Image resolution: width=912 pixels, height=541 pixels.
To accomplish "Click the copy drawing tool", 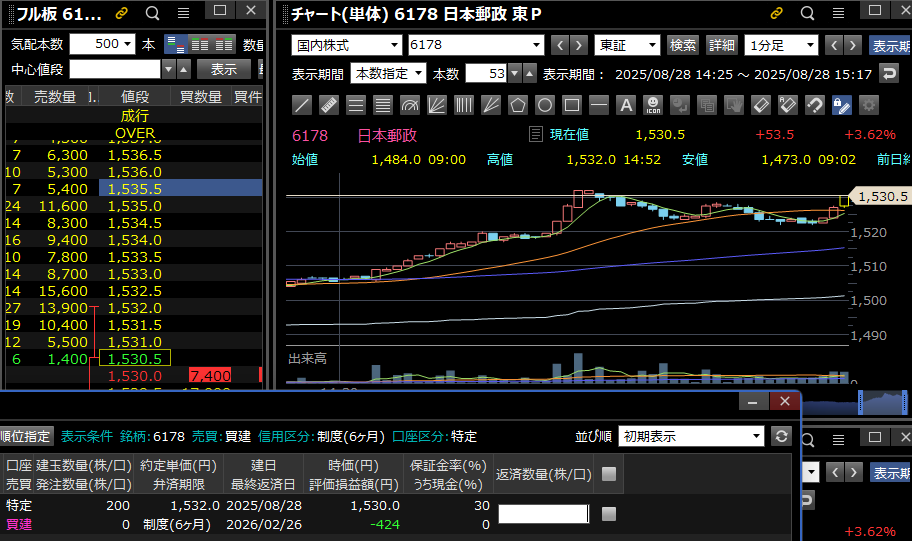I will pyautogui.click(x=707, y=105).
